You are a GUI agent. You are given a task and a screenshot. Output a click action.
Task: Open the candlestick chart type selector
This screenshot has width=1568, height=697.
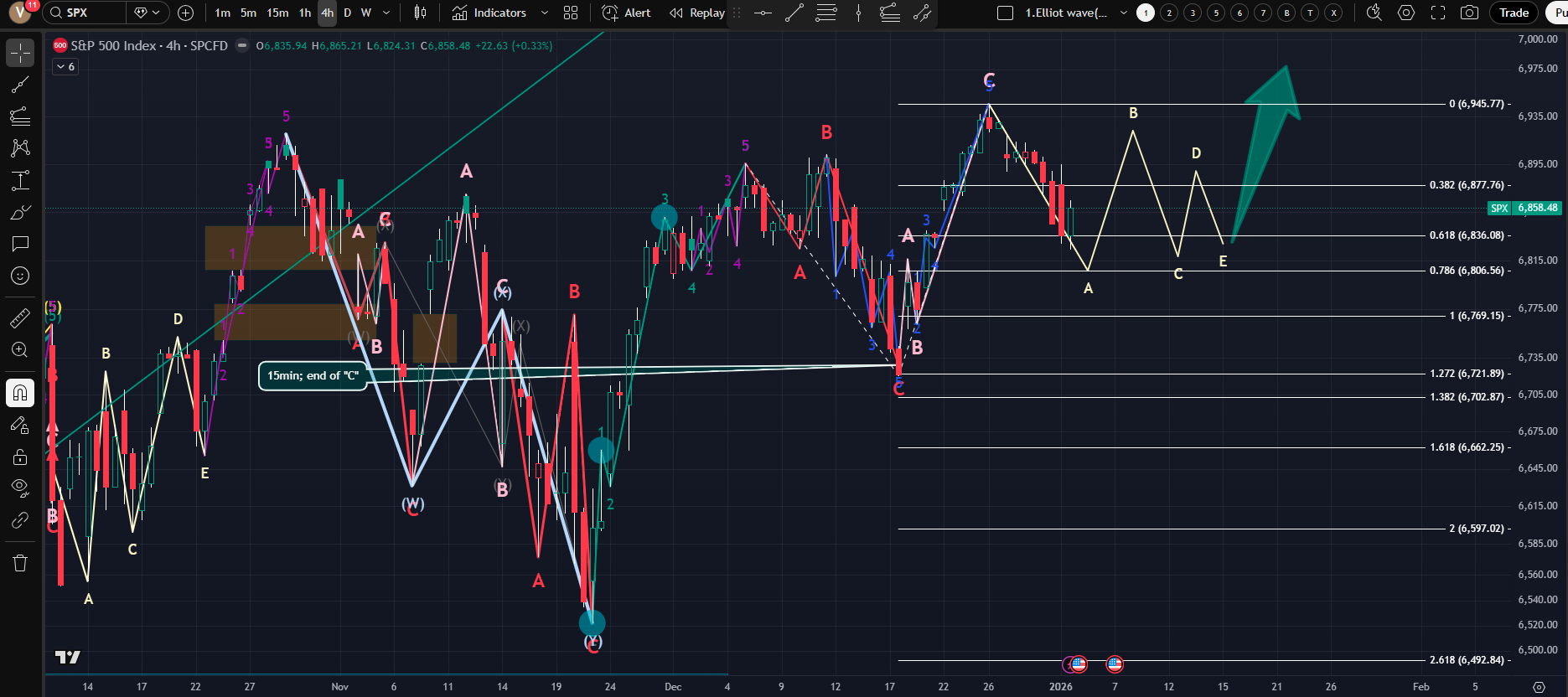421,13
